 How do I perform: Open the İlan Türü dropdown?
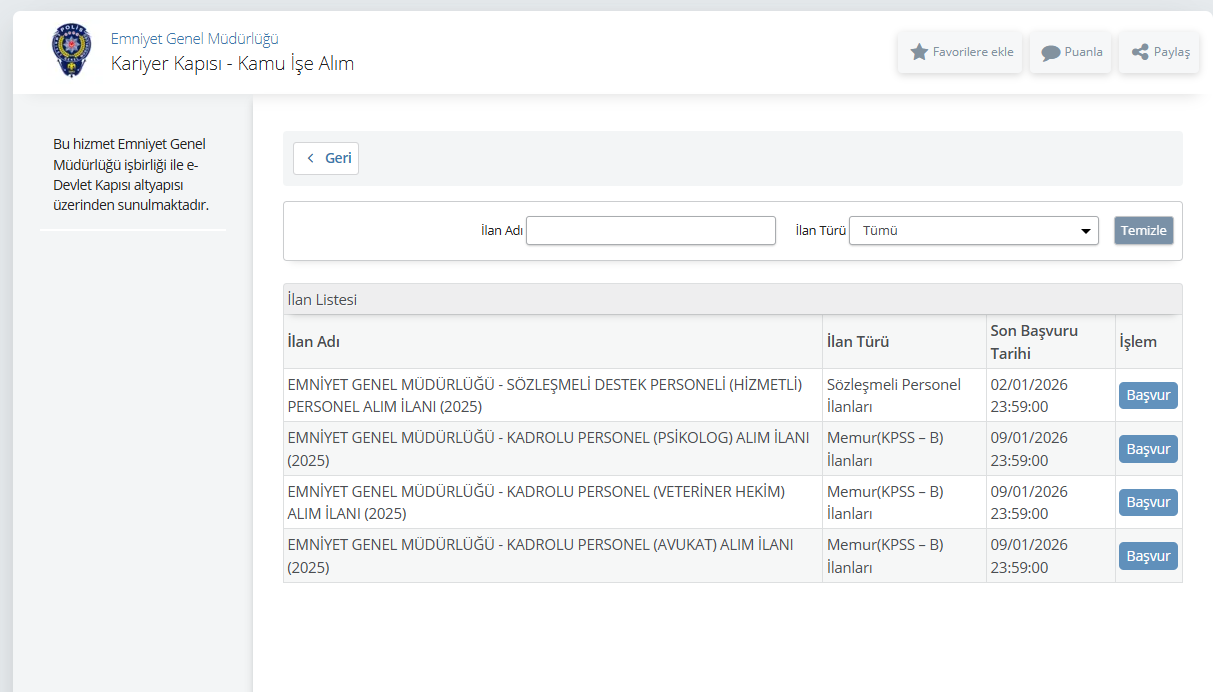pyautogui.click(x=973, y=231)
